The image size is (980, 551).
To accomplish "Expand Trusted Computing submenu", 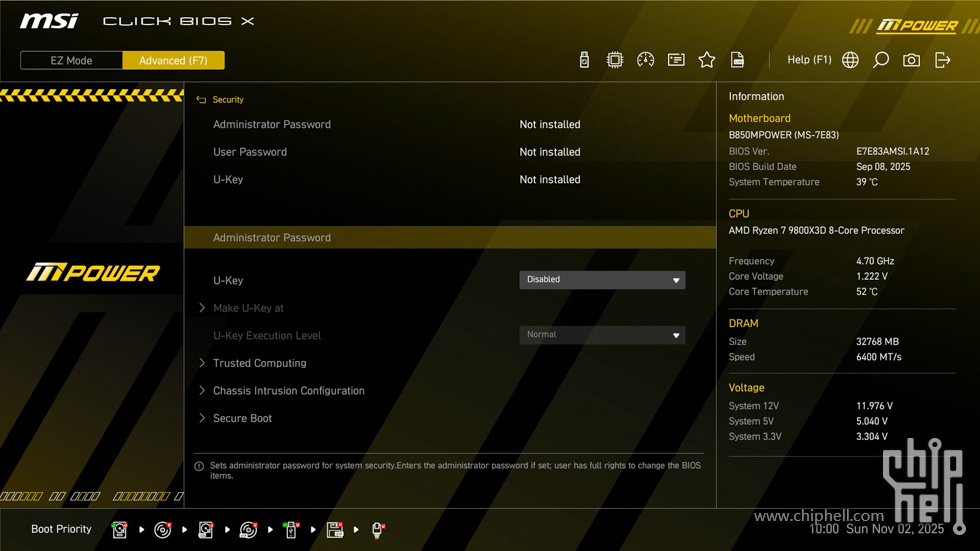I will point(259,363).
